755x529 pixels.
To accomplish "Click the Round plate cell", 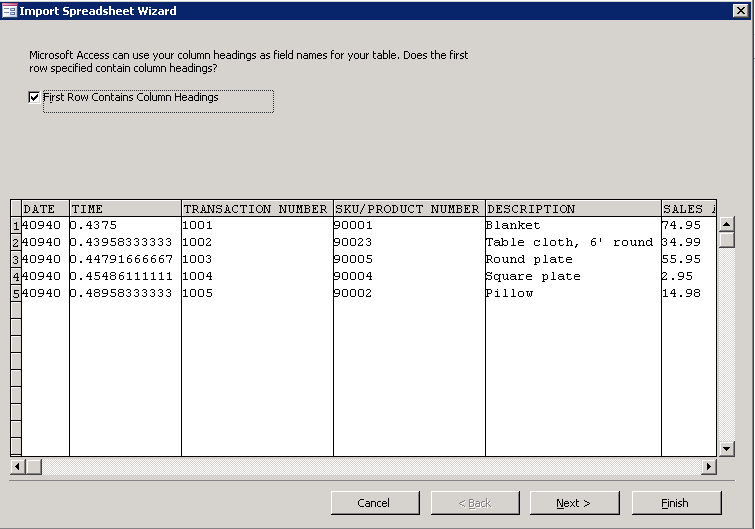I will [573, 259].
